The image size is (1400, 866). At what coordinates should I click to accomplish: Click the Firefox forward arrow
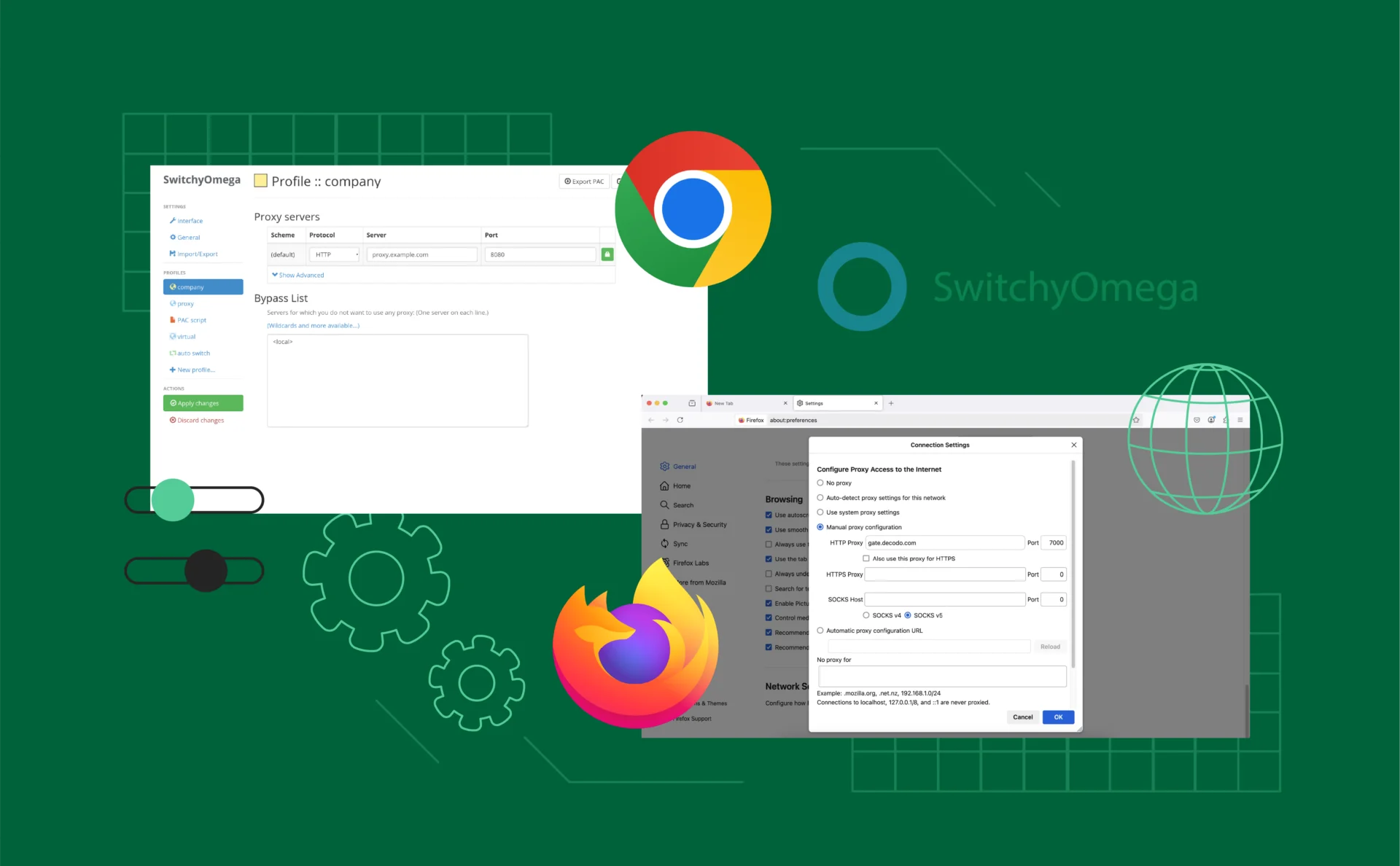pos(665,420)
